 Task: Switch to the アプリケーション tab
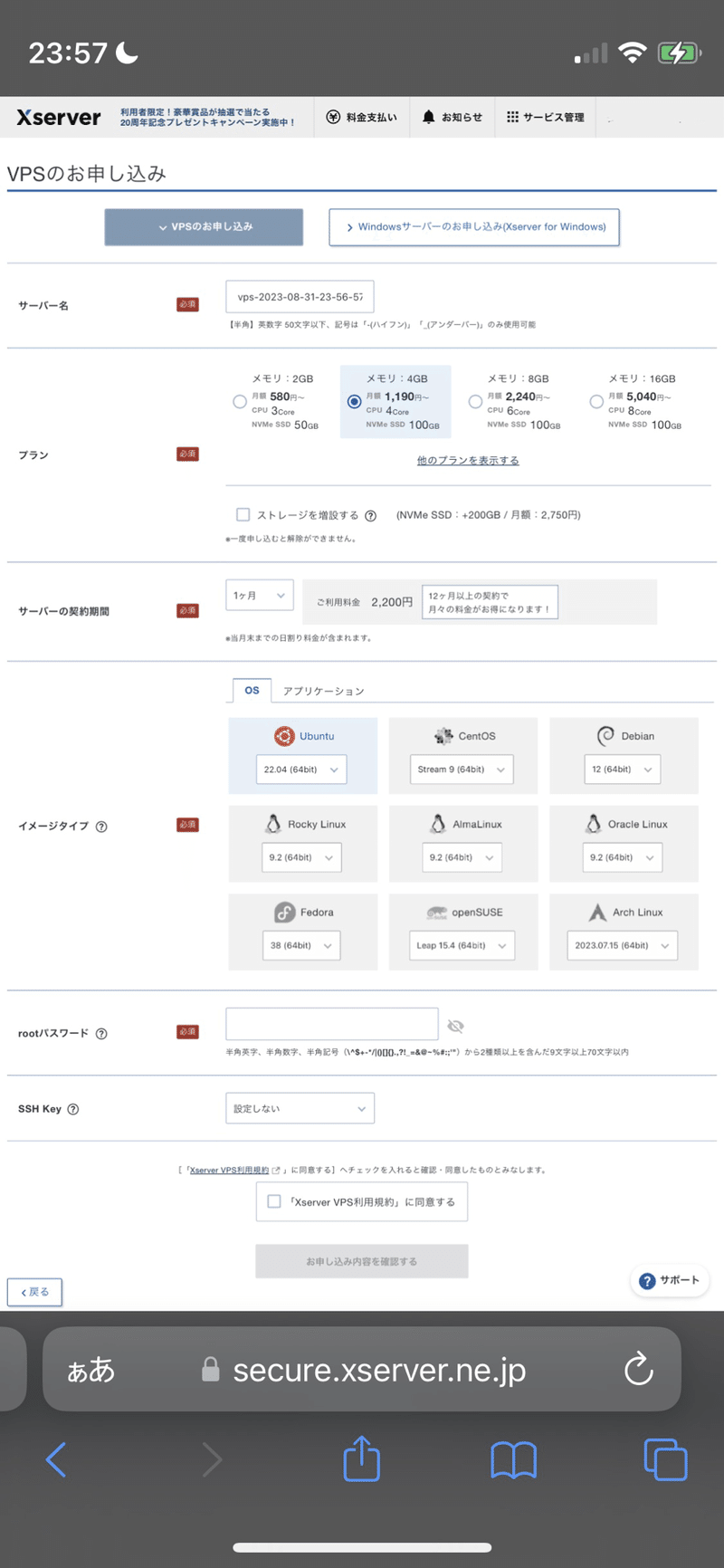324,691
